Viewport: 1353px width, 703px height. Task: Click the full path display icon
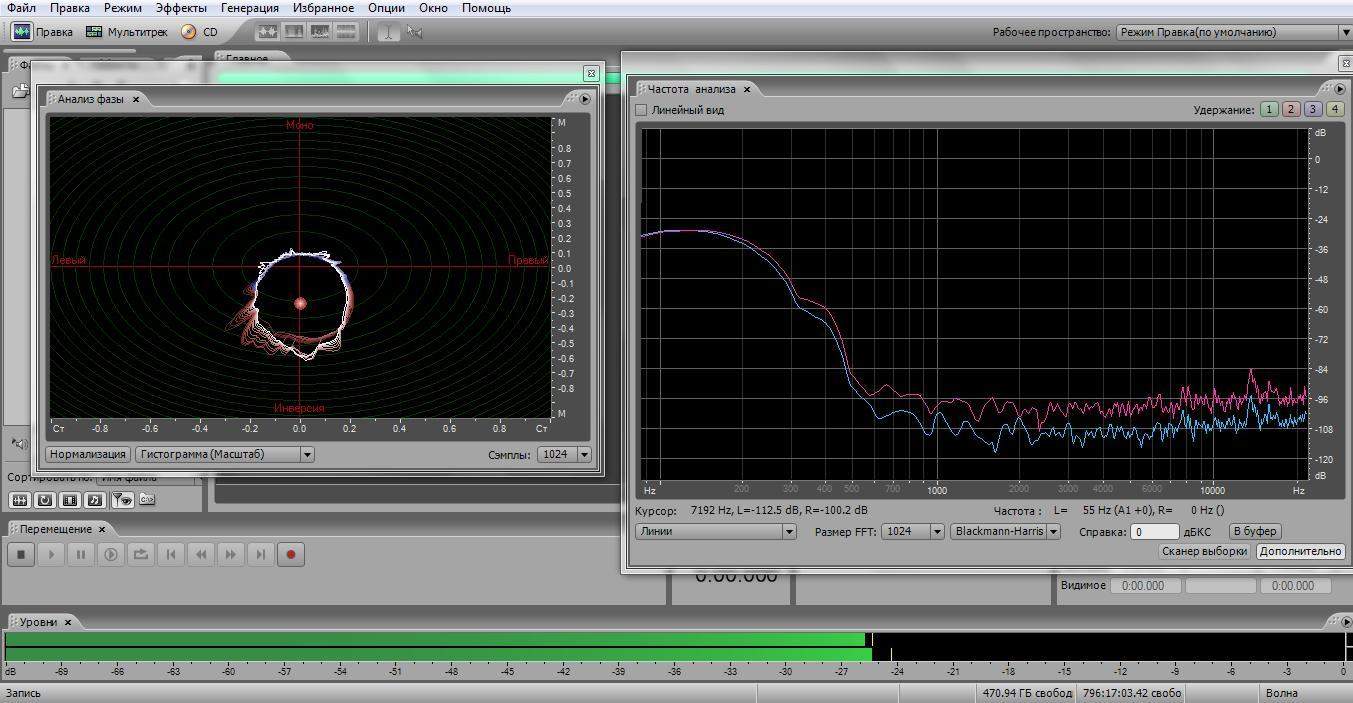click(147, 500)
